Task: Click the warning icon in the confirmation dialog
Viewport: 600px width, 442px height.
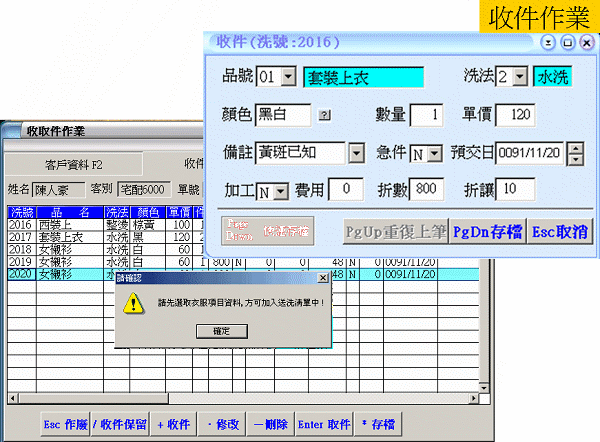Action: coord(129,303)
